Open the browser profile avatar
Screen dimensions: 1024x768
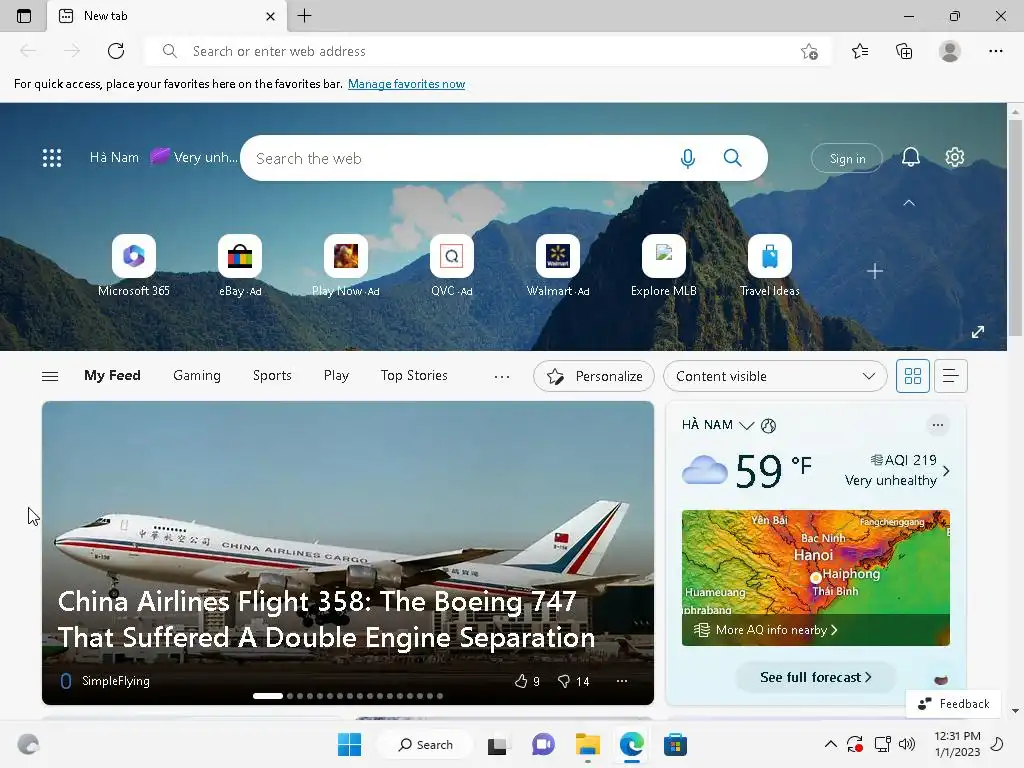950,51
